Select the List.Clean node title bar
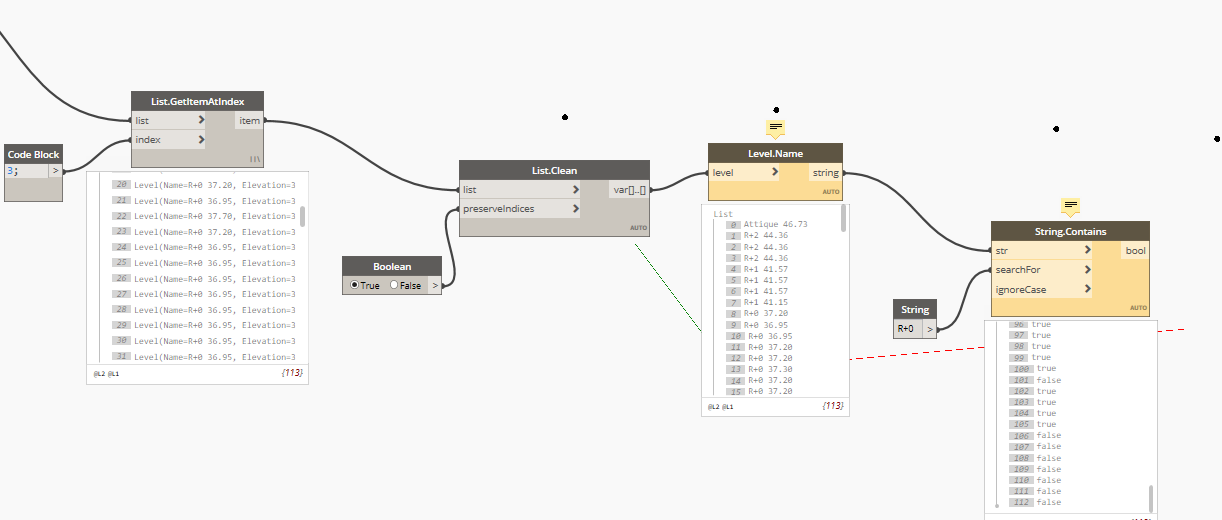1222x520 pixels. [x=554, y=171]
